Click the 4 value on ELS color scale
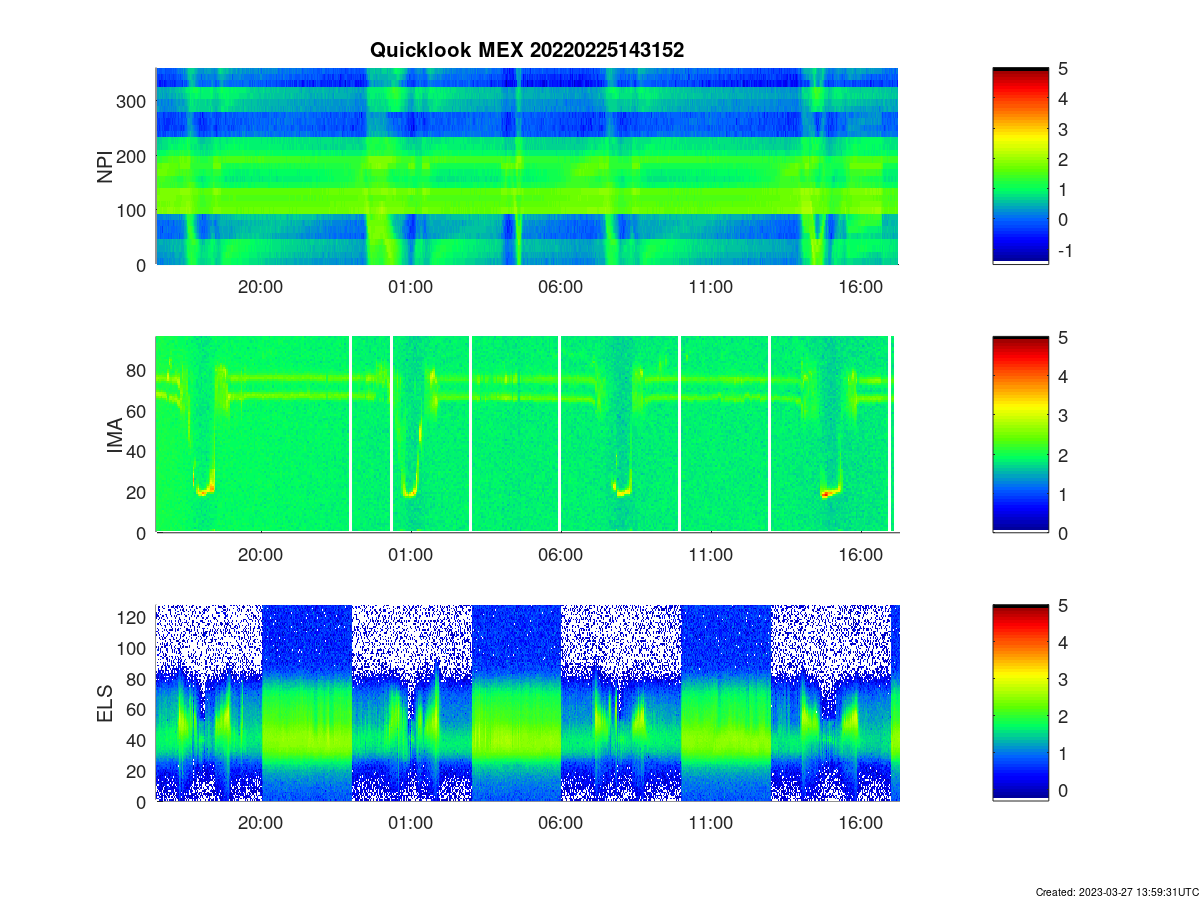Image resolution: width=1200 pixels, height=900 pixels. coord(1064,643)
